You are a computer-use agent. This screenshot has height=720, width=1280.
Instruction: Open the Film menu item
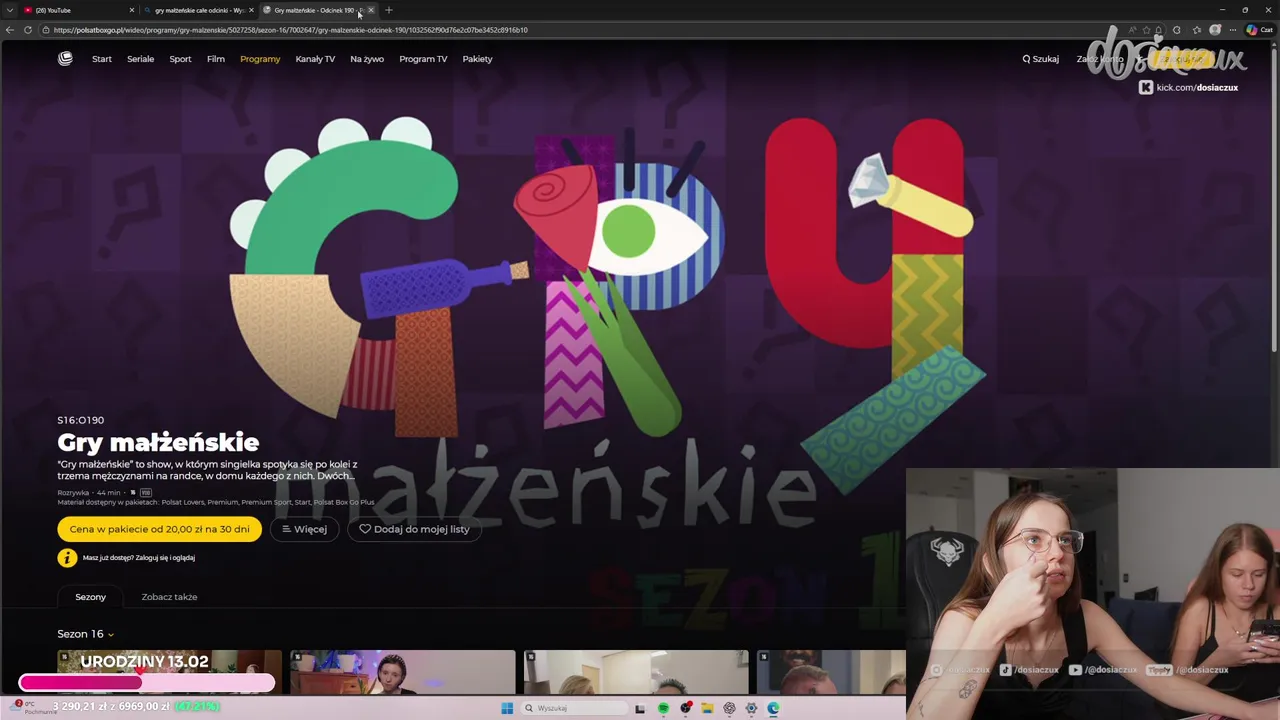pyautogui.click(x=216, y=59)
